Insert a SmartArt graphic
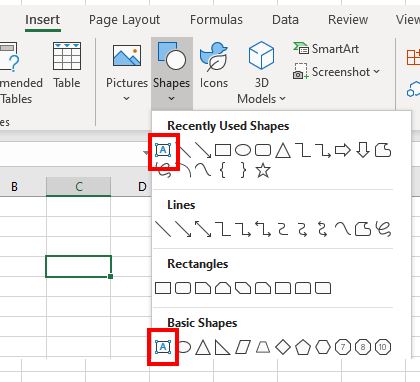This screenshot has width=420, height=382. pyautogui.click(x=326, y=49)
